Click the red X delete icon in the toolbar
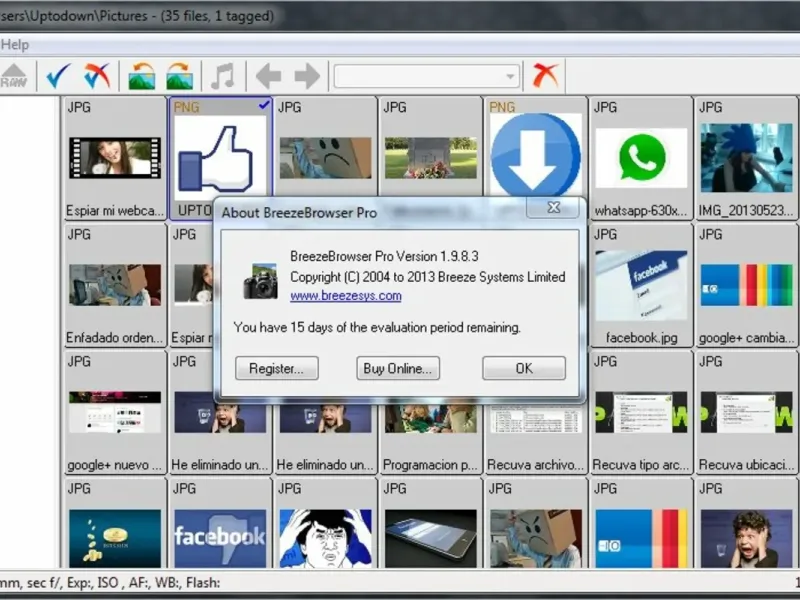800x600 pixels. [545, 76]
